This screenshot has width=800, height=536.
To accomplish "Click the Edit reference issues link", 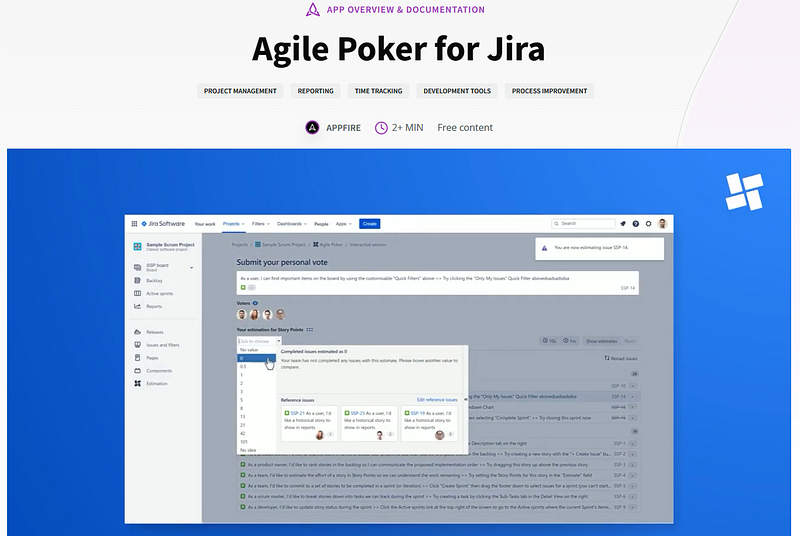I will [x=437, y=400].
